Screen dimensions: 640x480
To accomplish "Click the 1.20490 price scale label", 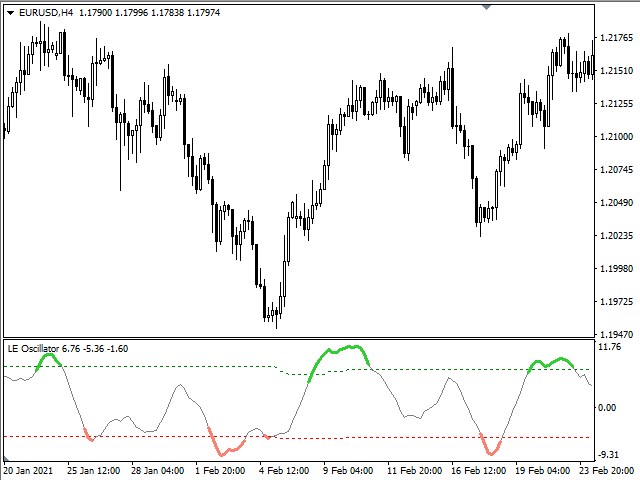I will (x=616, y=202).
